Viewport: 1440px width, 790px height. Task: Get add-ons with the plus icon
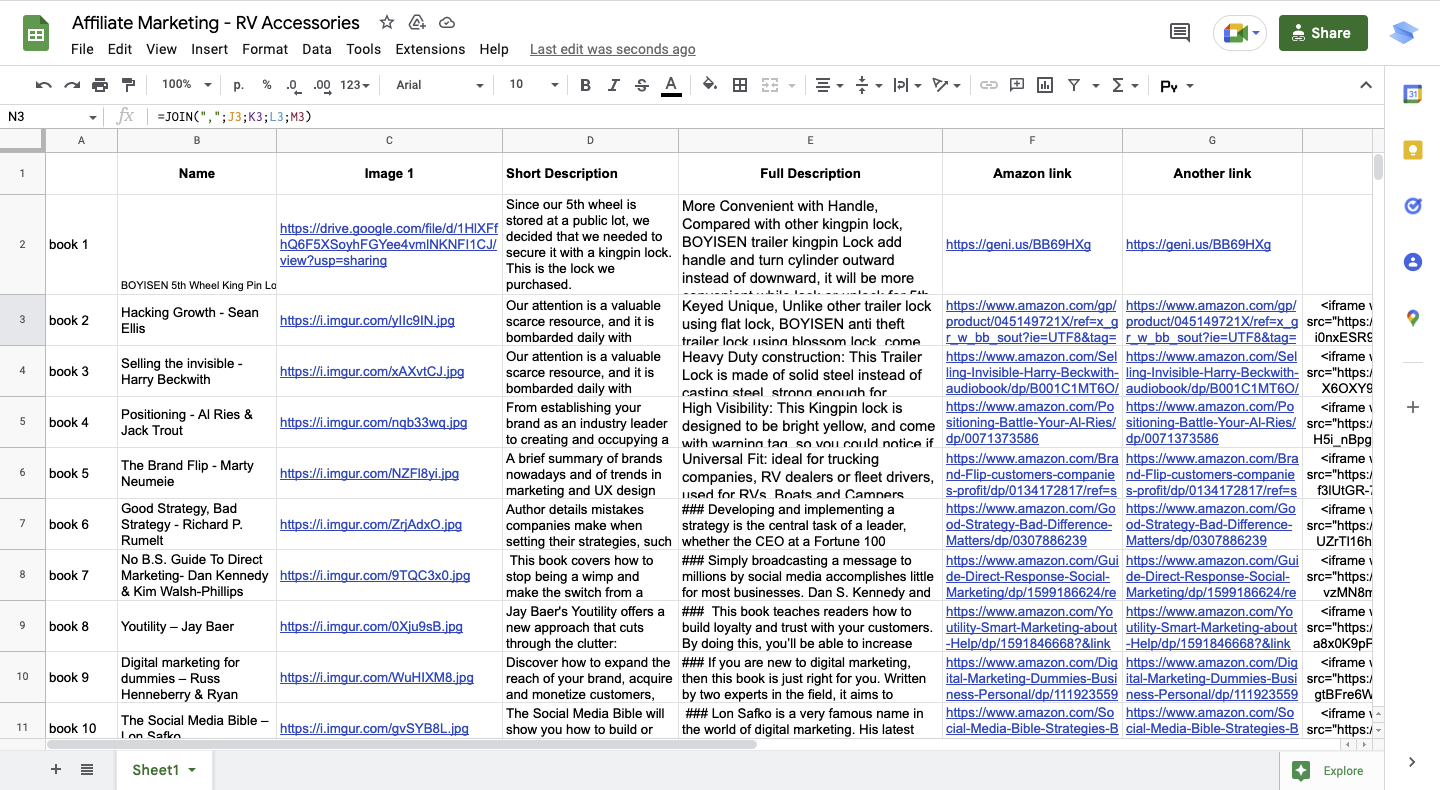[1412, 407]
